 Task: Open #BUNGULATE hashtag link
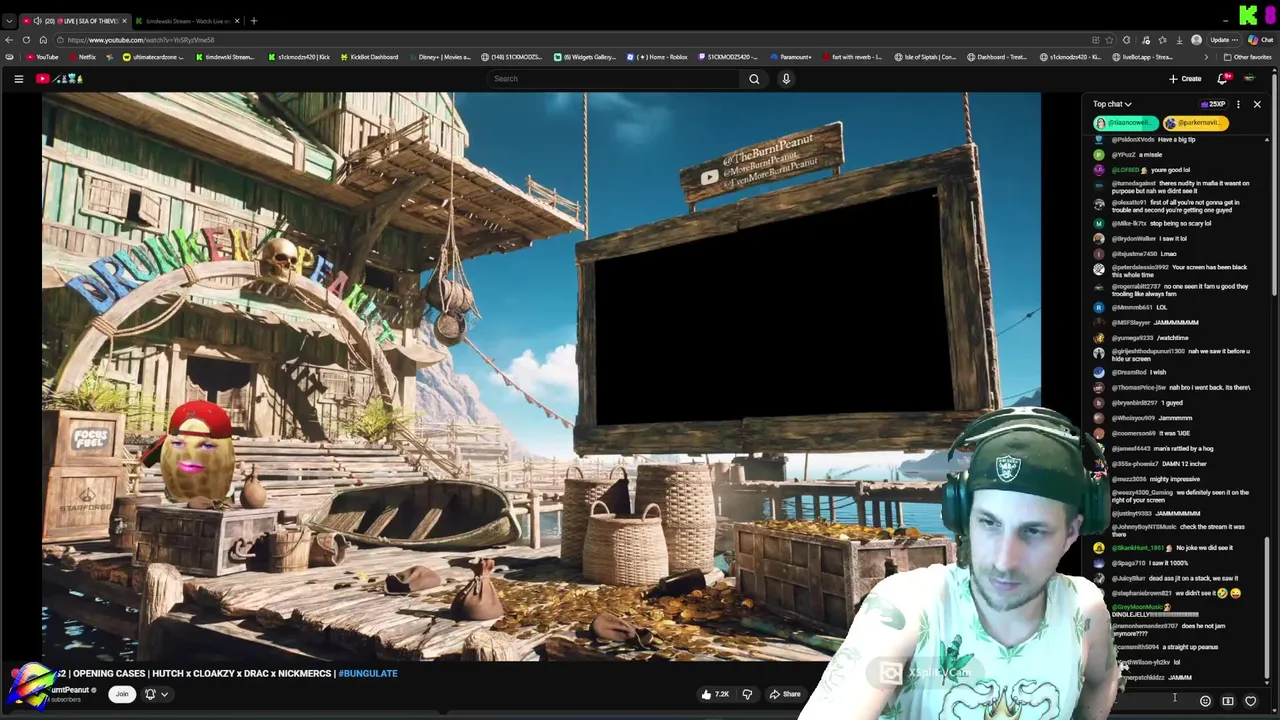[x=368, y=674]
